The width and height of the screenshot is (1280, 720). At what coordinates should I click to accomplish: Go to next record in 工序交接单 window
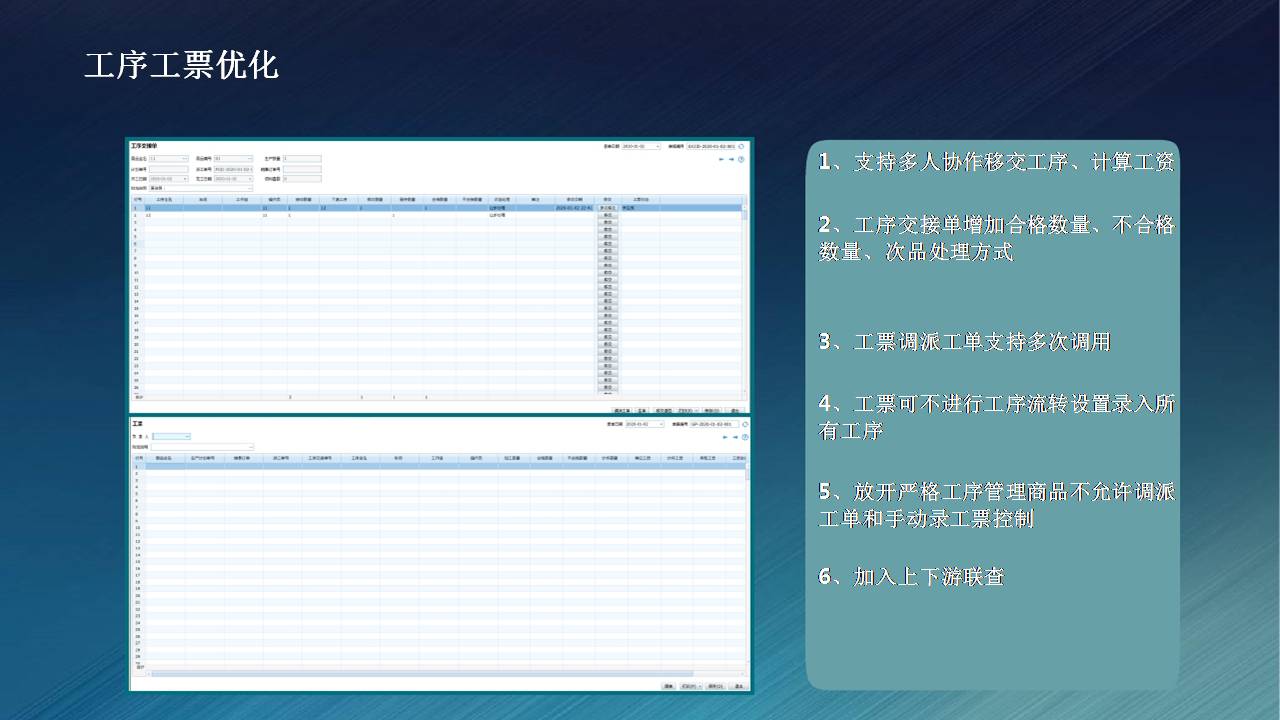pyautogui.click(x=731, y=159)
